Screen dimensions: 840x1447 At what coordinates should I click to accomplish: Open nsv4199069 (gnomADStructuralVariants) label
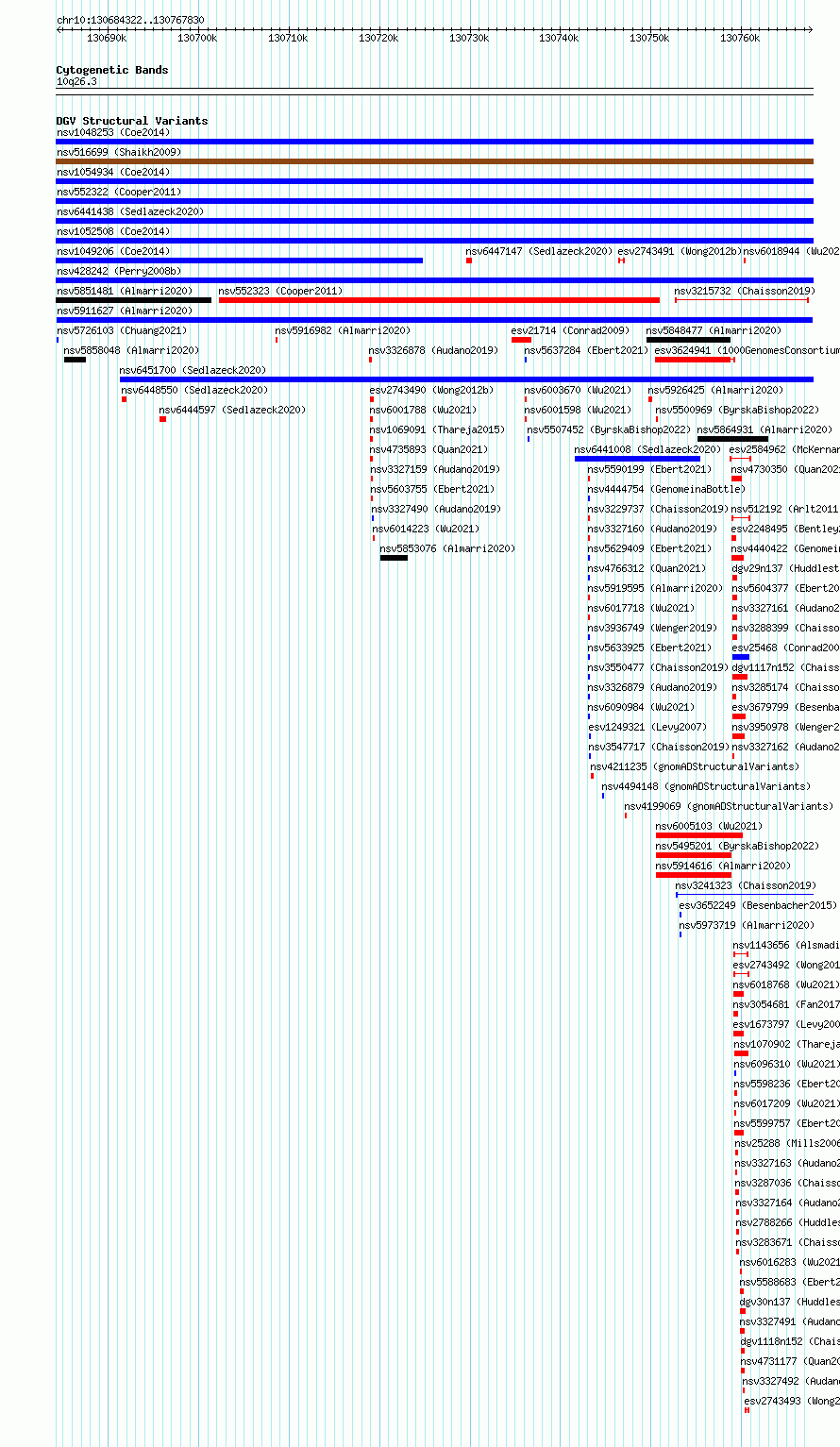[730, 806]
